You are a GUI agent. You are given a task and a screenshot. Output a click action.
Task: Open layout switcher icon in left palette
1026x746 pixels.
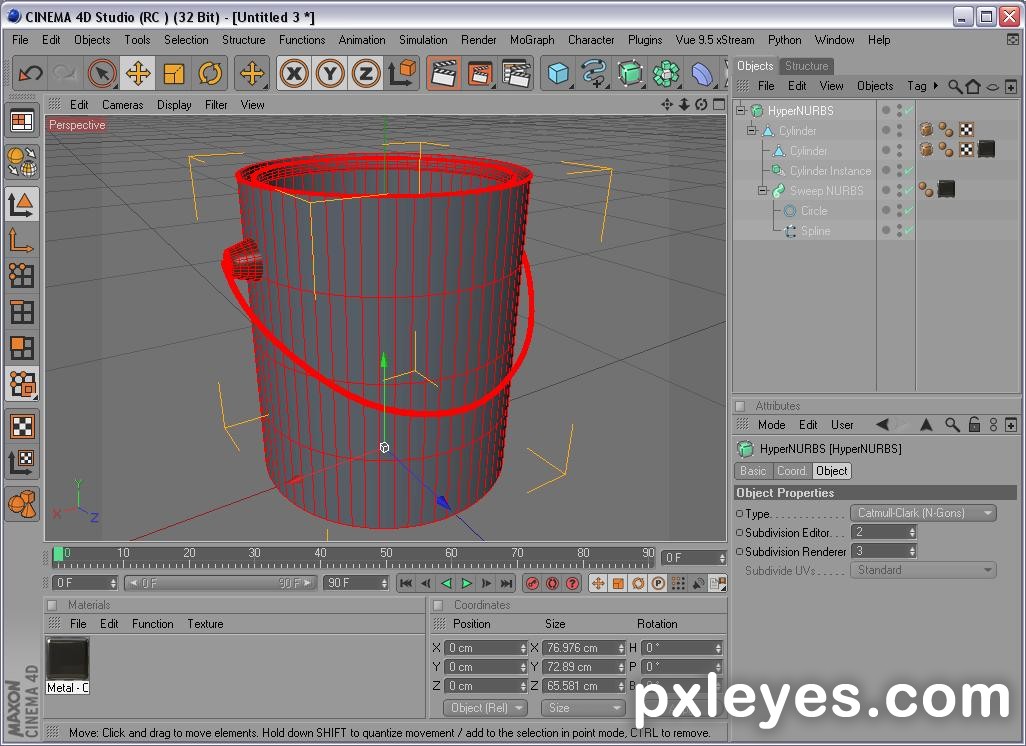pyautogui.click(x=22, y=122)
